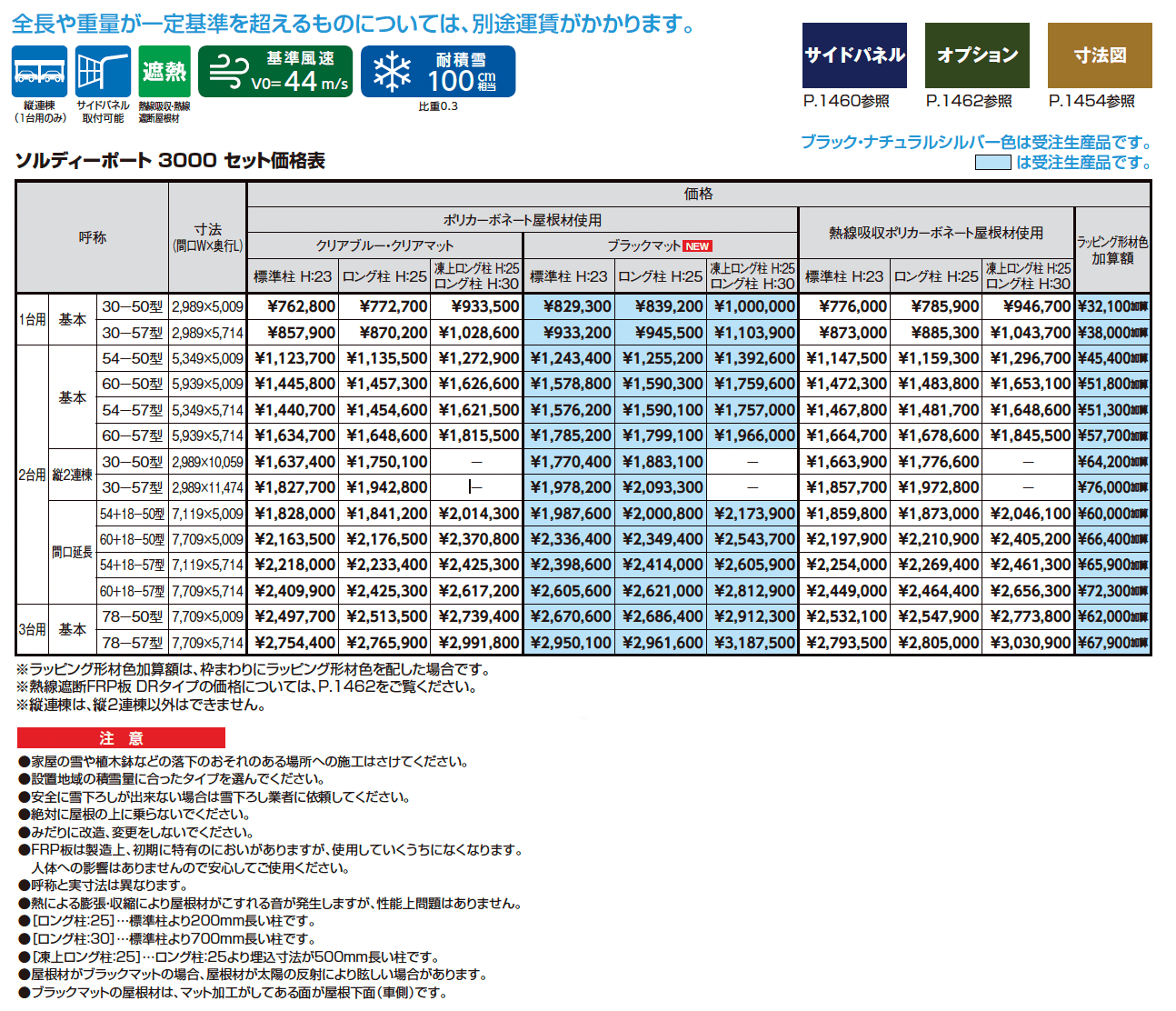The image size is (1176, 1011).
Task: Select the green 遮熱 icon
Action: click(x=164, y=71)
